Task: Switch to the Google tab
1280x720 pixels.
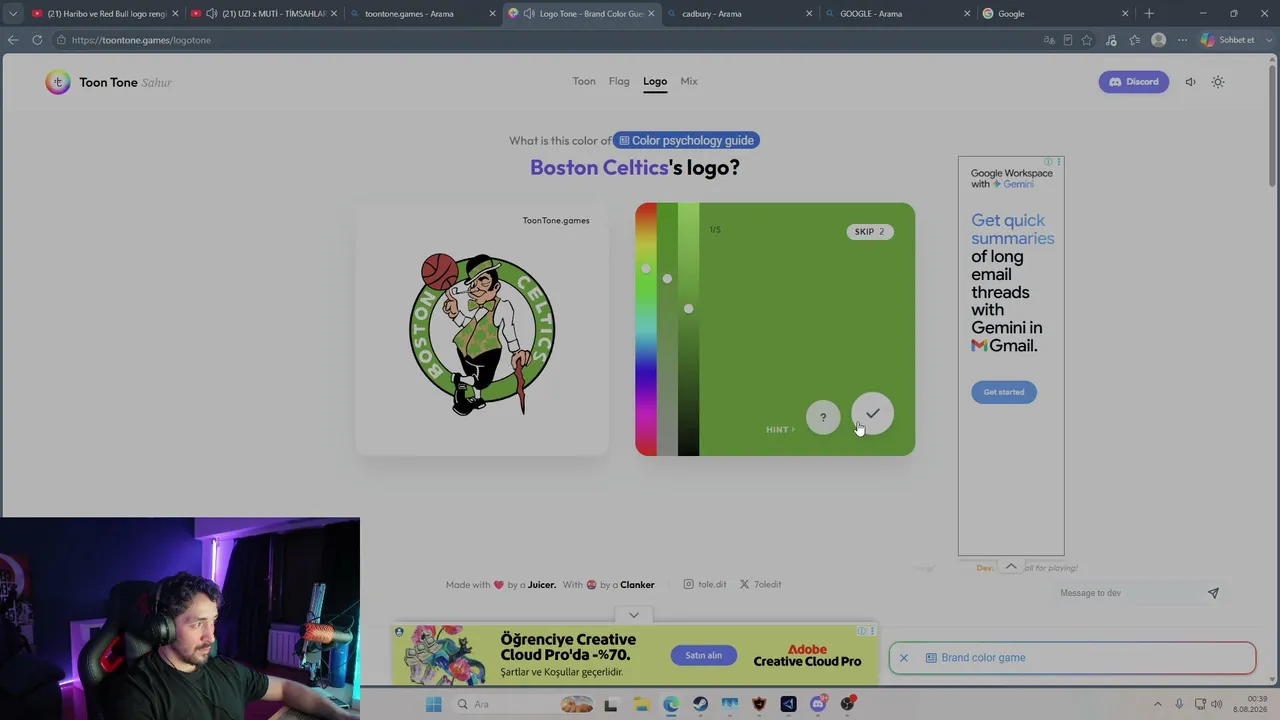Action: [1055, 14]
